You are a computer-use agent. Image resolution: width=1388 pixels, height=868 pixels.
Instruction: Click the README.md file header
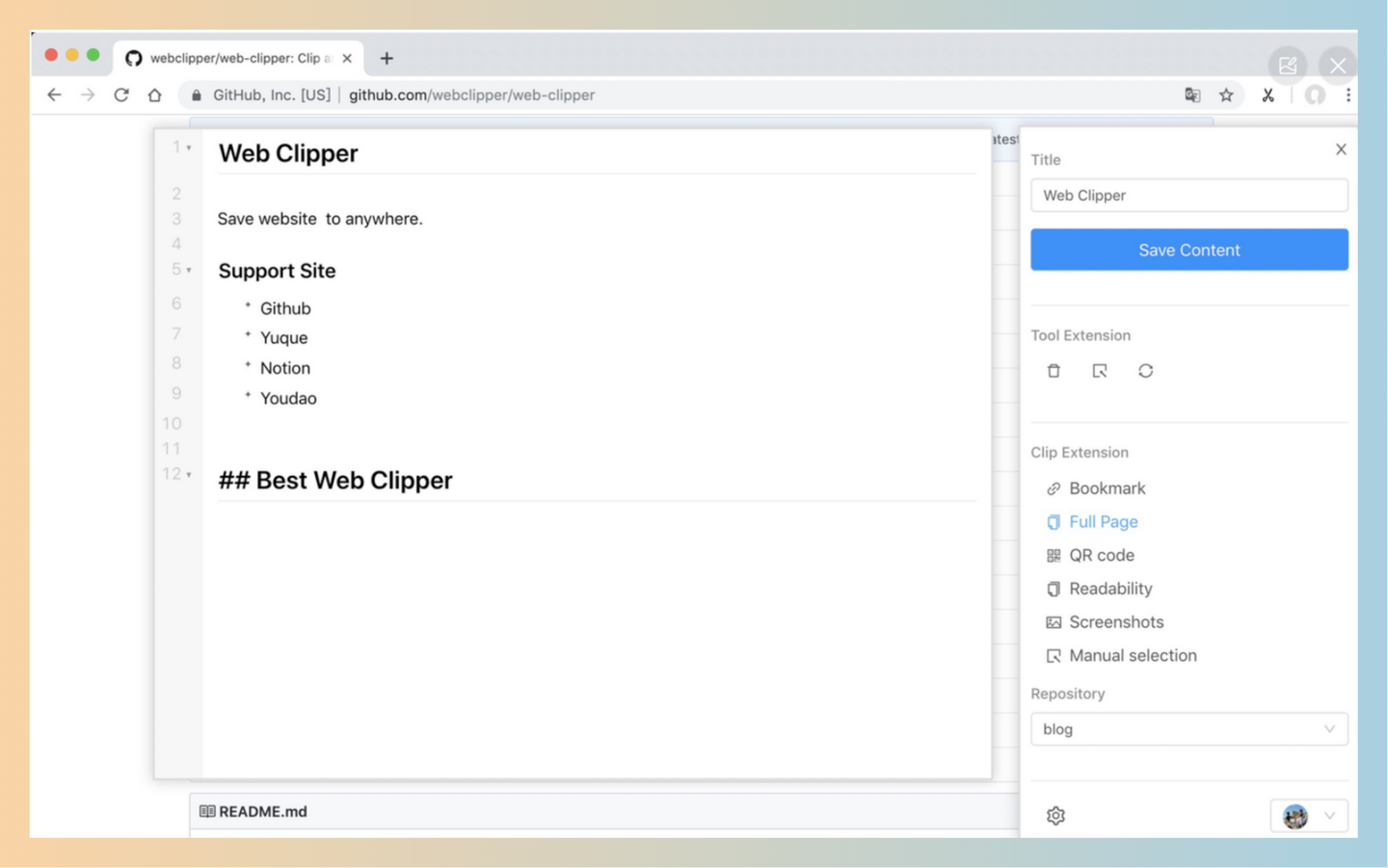click(x=254, y=811)
